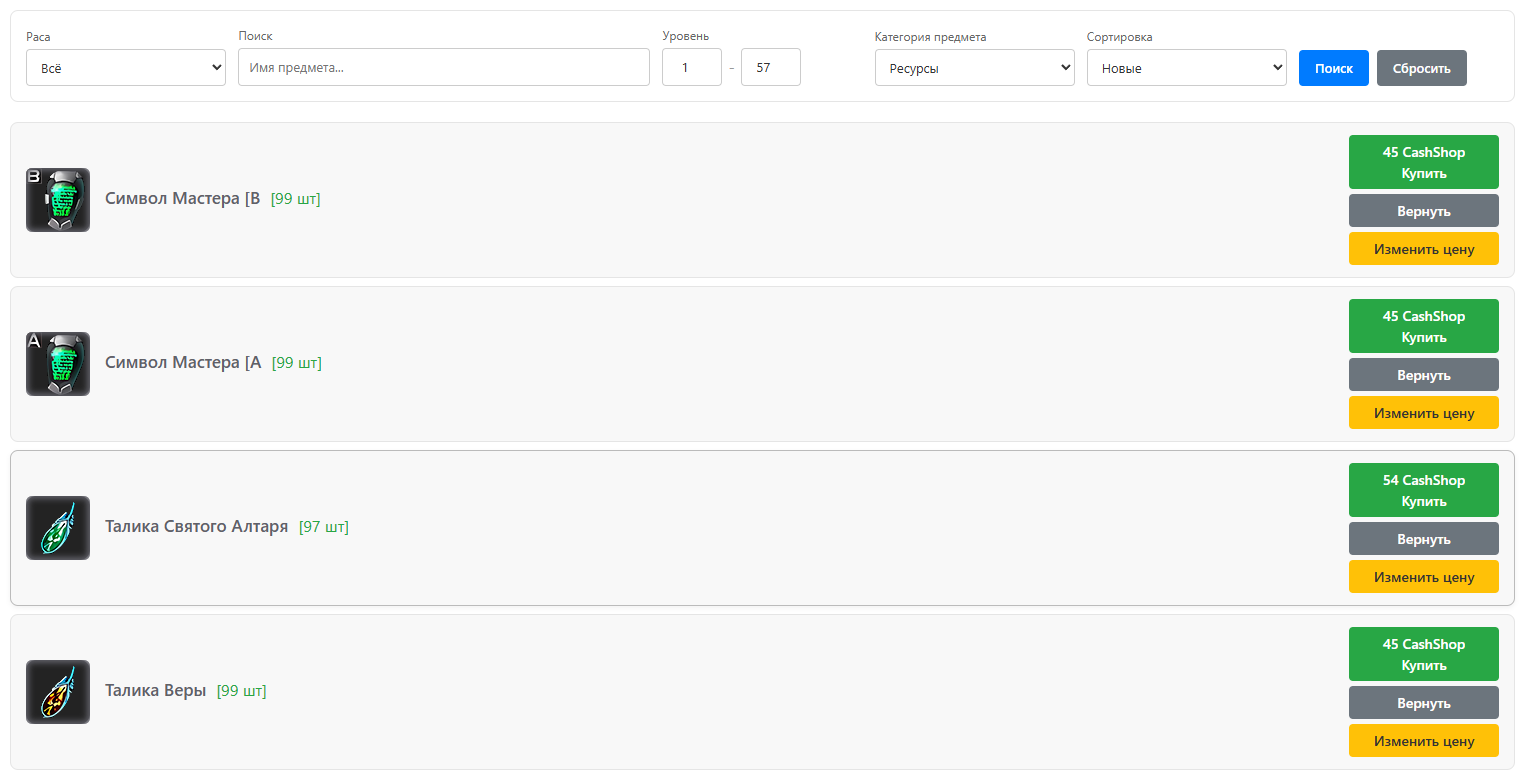Click Изменить цену for Талика Веры
Image resolution: width=1520 pixels, height=774 pixels.
click(x=1424, y=741)
